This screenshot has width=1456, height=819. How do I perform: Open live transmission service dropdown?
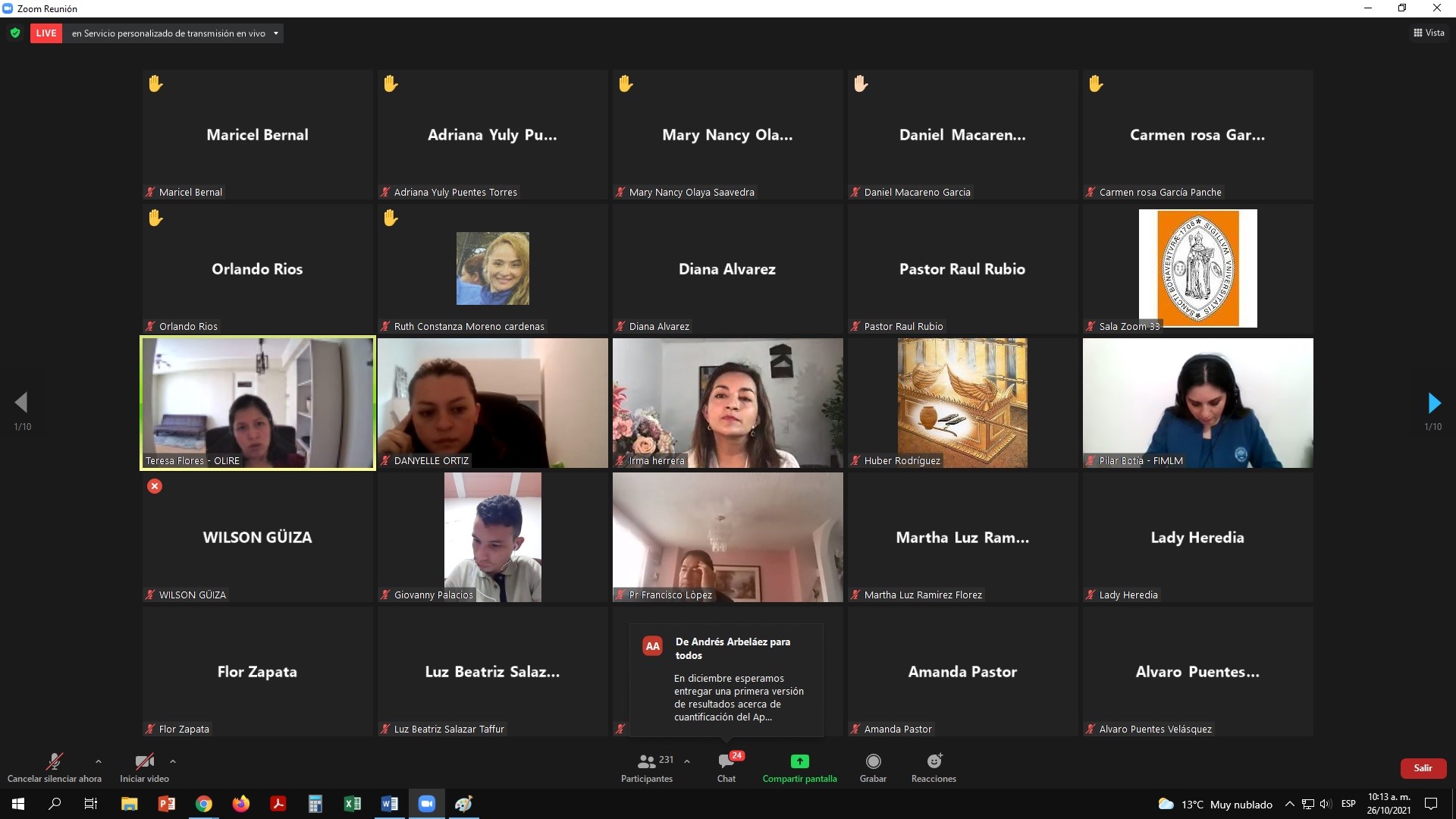point(276,33)
